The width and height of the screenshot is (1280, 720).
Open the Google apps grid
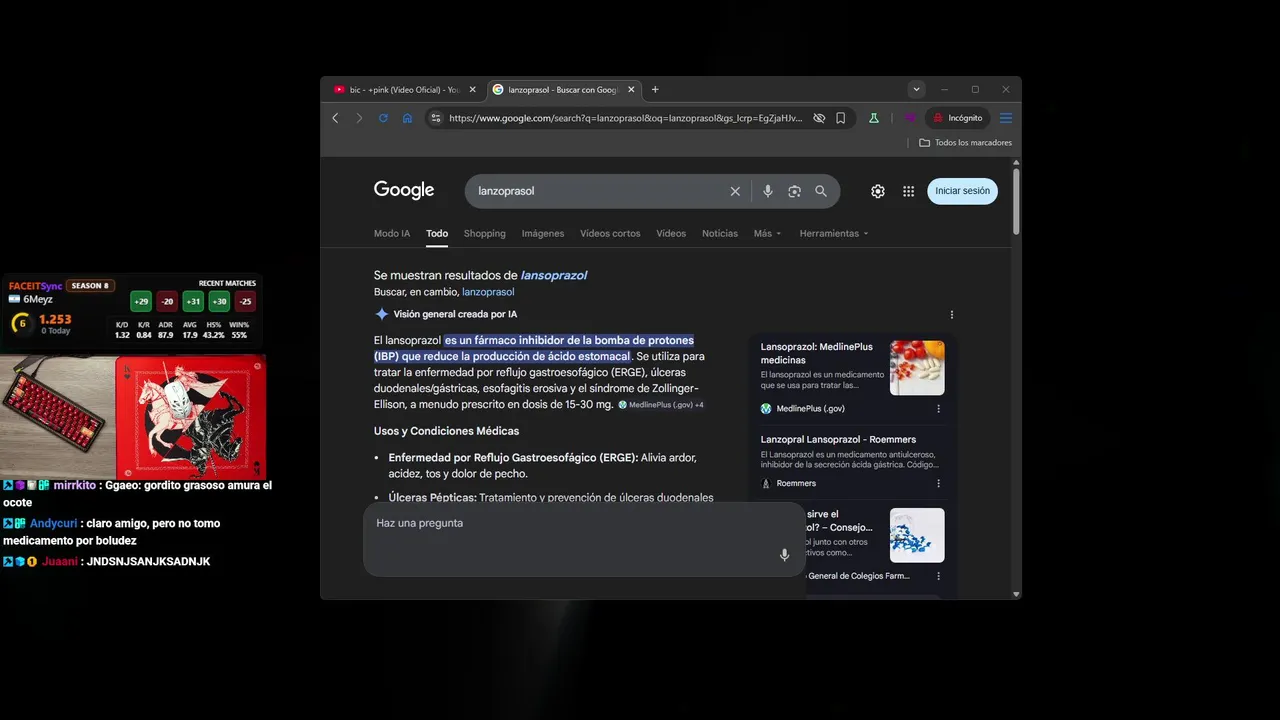pos(909,191)
